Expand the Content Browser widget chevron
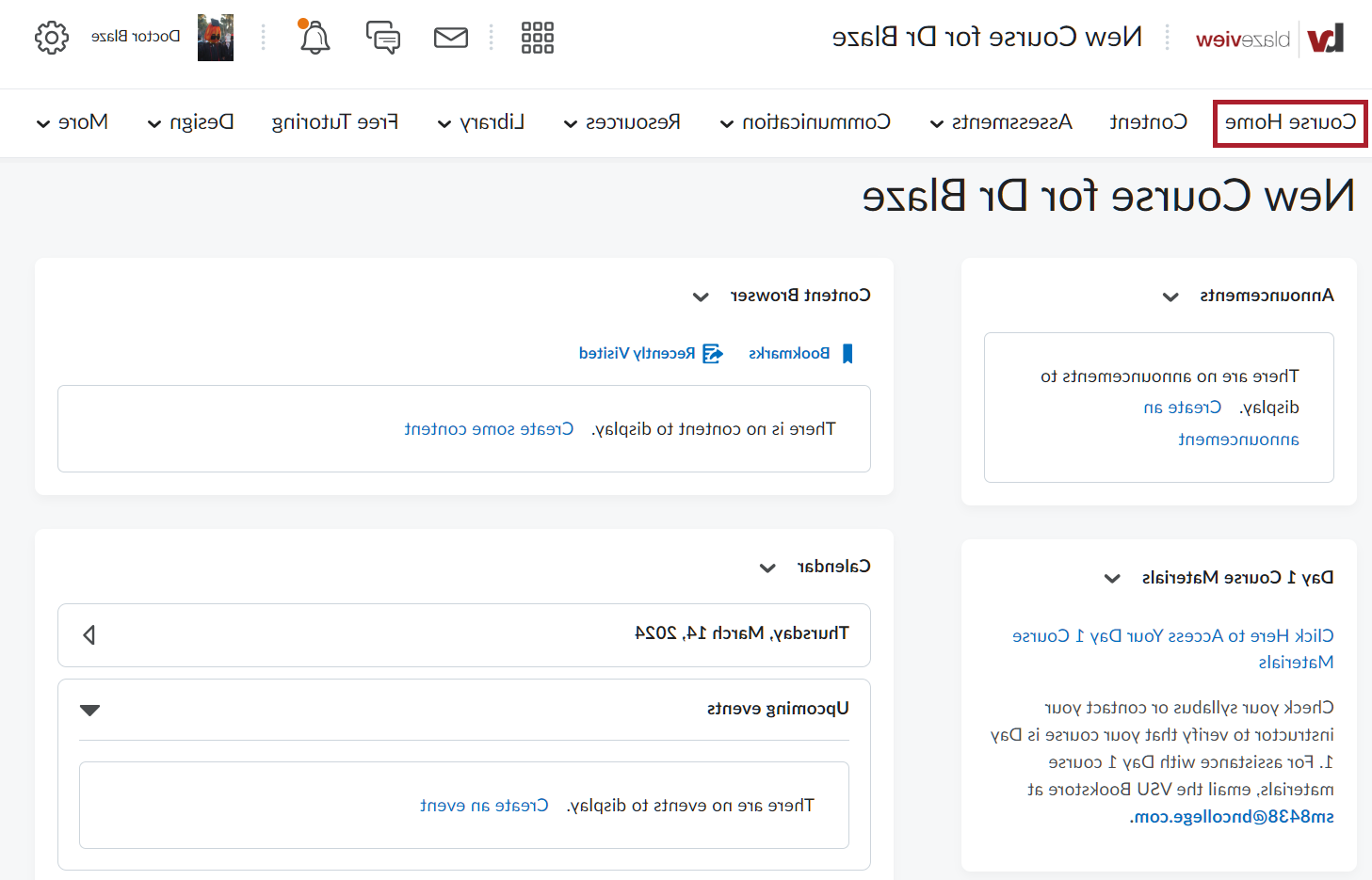Viewport: 1372px width, 880px height. point(701,296)
